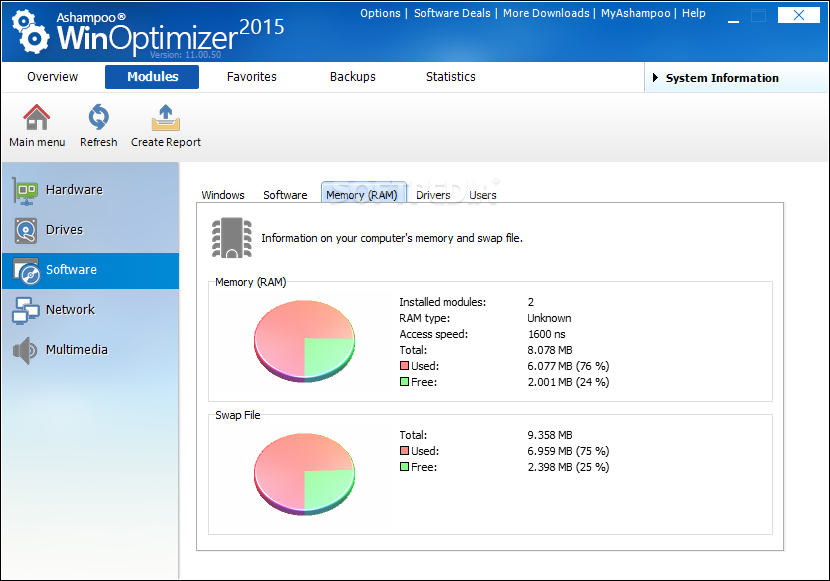The height and width of the screenshot is (581, 830).
Task: Select the Network computers icon
Action: pyautogui.click(x=25, y=311)
